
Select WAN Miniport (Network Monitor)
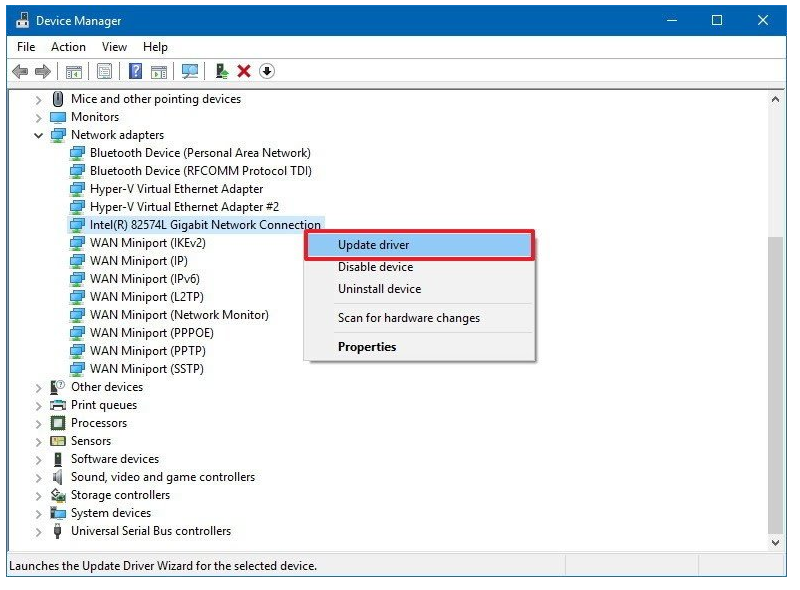[179, 315]
